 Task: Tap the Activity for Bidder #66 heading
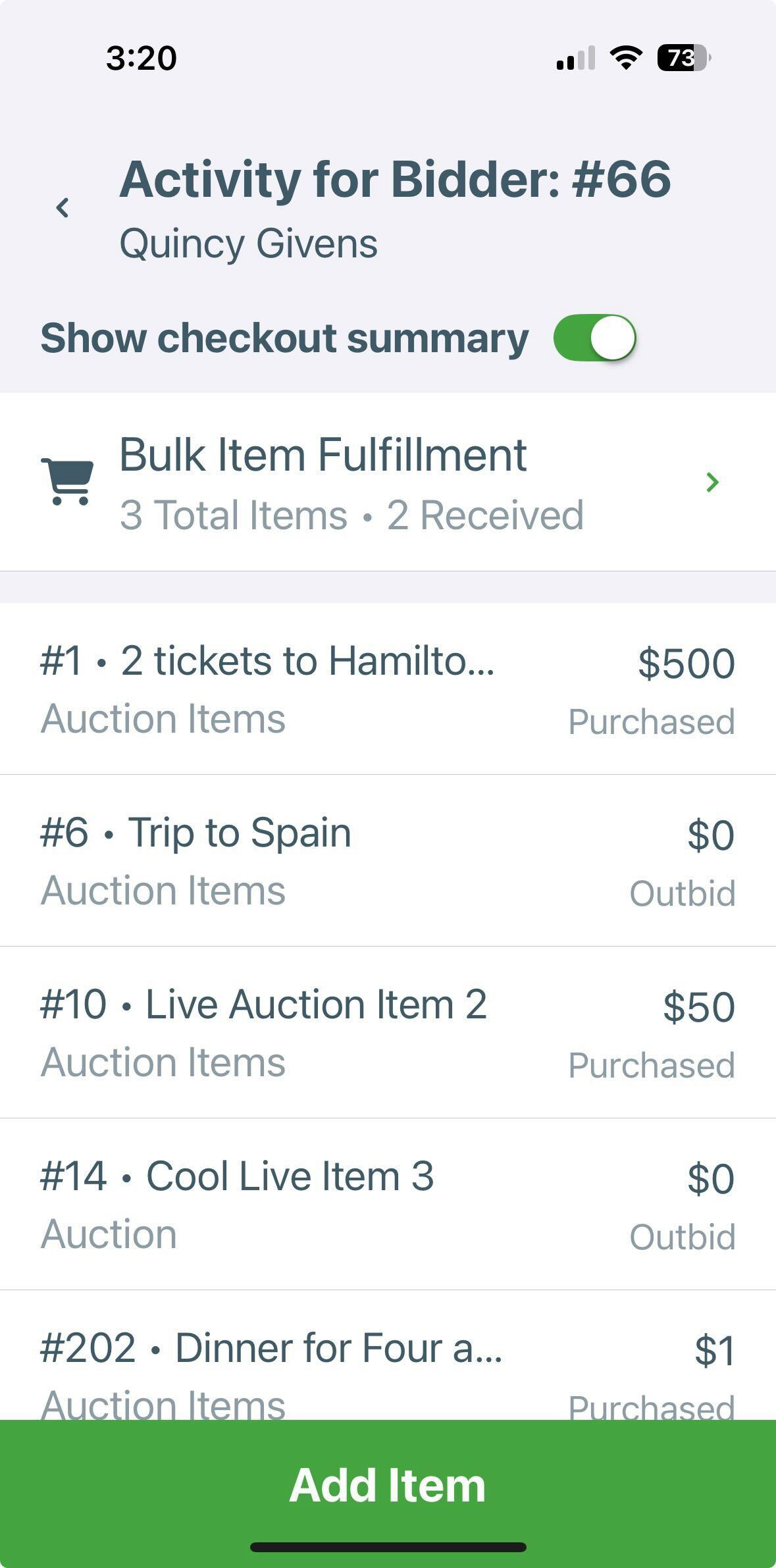tap(395, 179)
